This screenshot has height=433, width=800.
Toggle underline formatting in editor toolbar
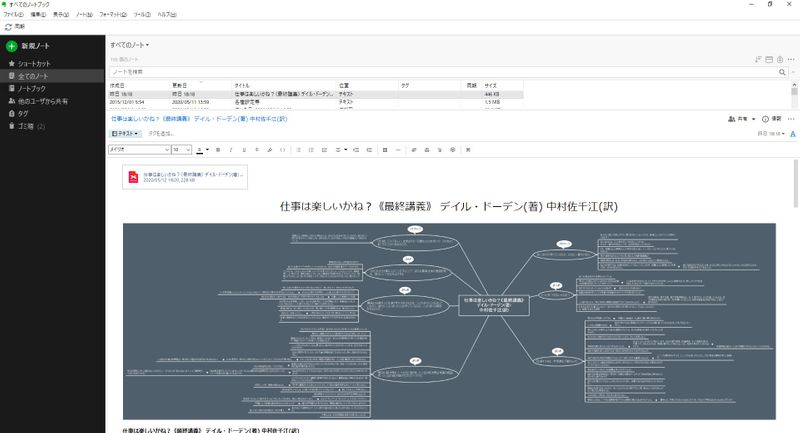pyautogui.click(x=243, y=149)
